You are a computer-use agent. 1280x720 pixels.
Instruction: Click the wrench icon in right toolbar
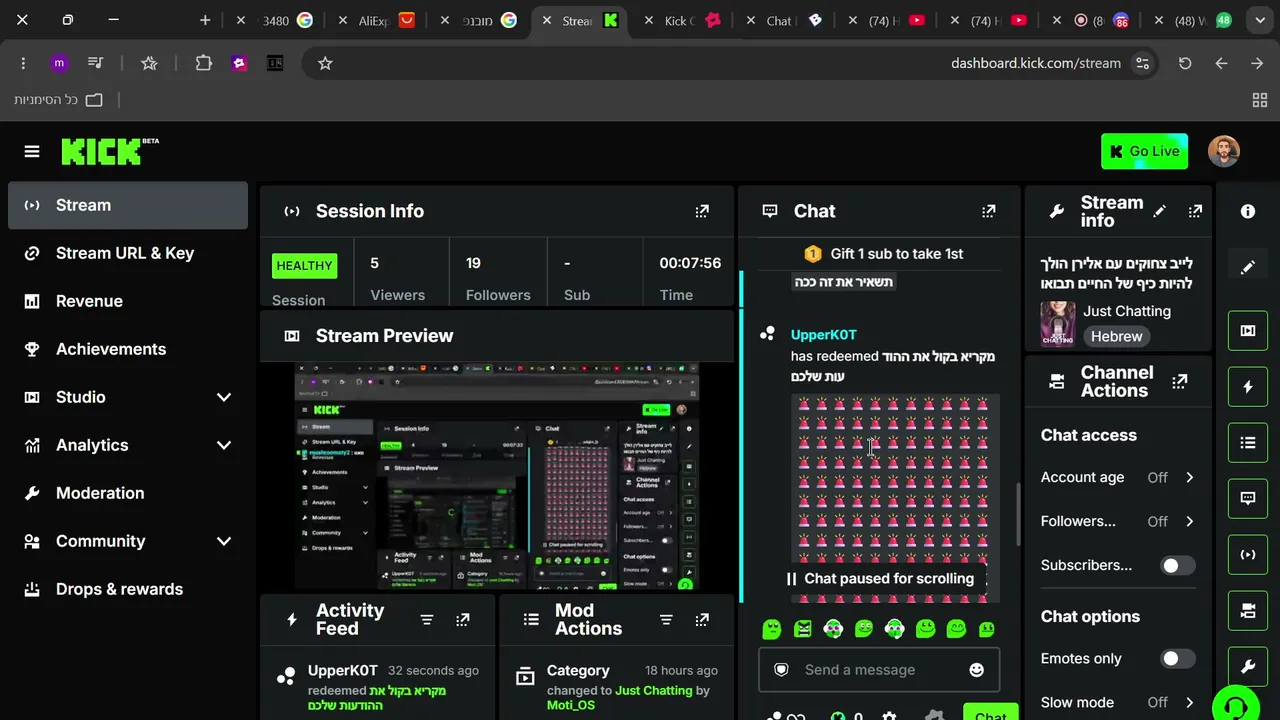tap(1248, 666)
